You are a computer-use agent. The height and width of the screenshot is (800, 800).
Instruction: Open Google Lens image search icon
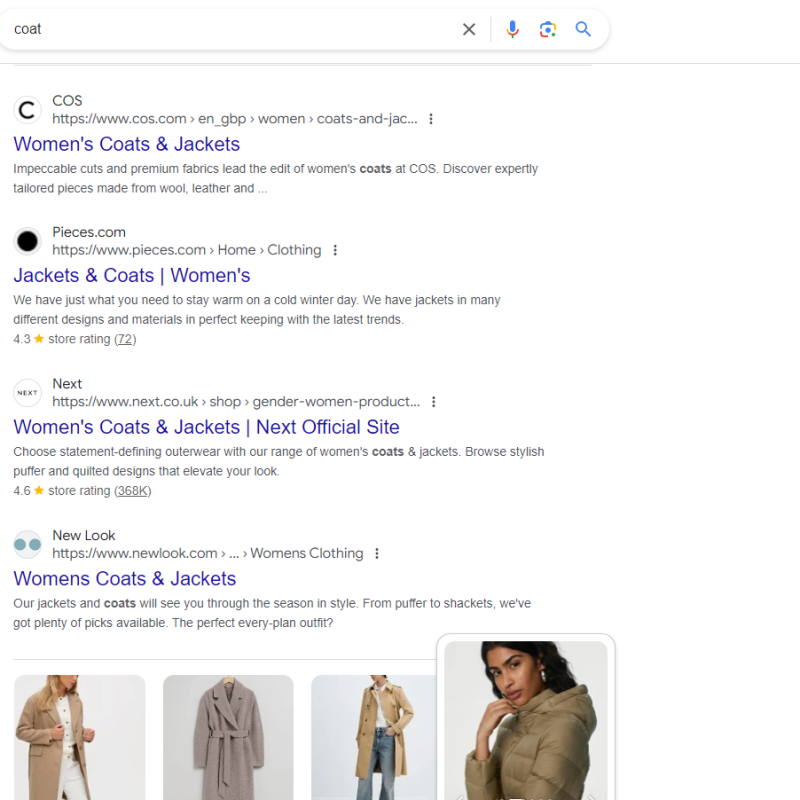point(547,30)
